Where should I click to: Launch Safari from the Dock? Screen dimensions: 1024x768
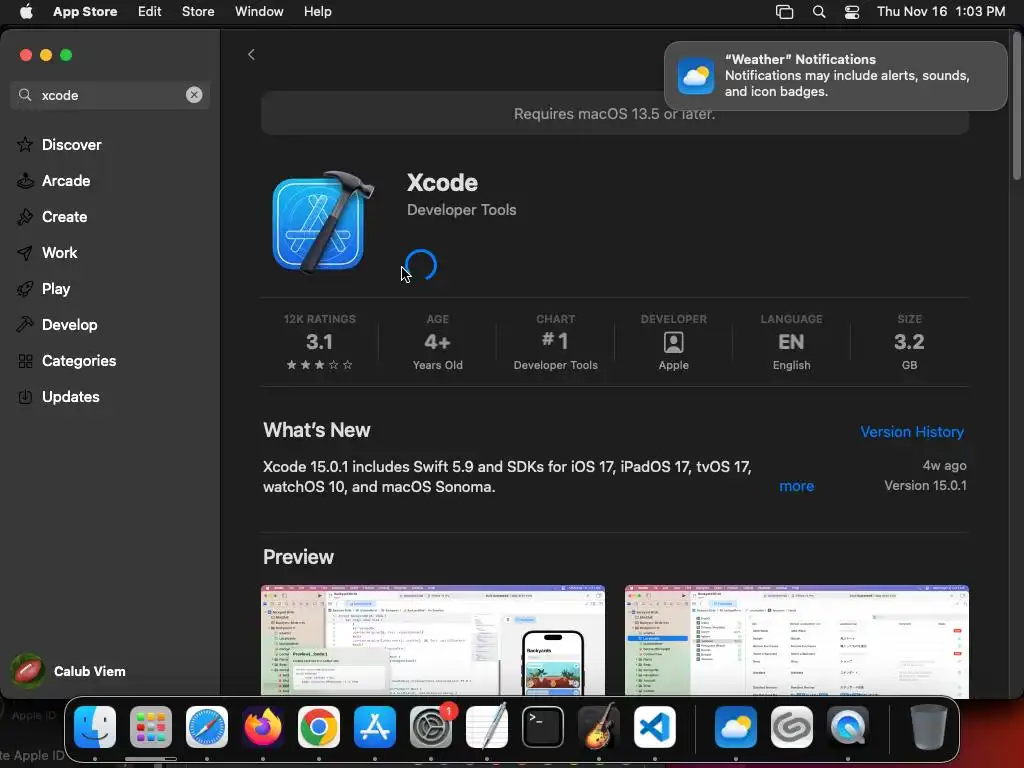[x=207, y=727]
